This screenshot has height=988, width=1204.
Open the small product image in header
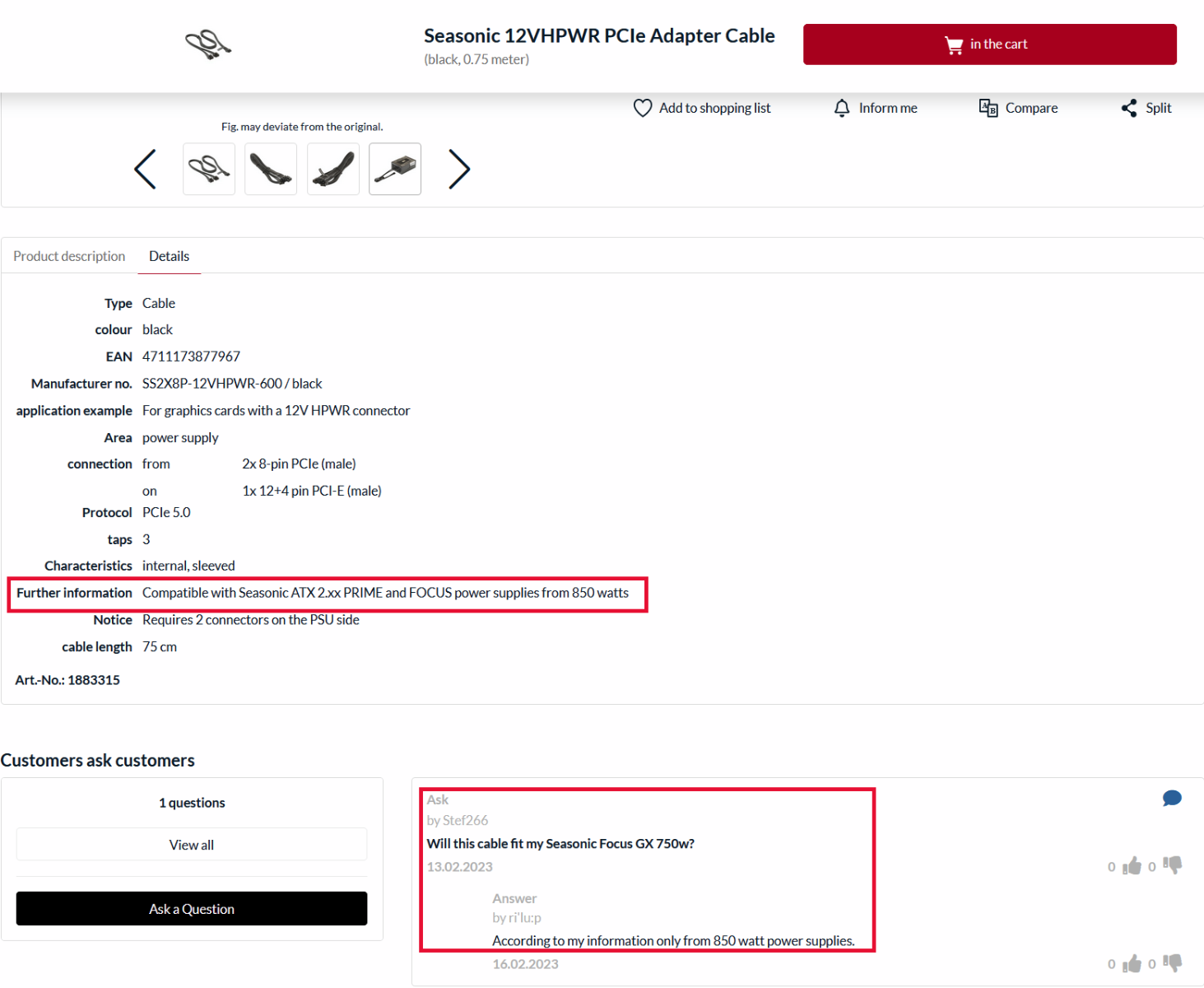[208, 45]
